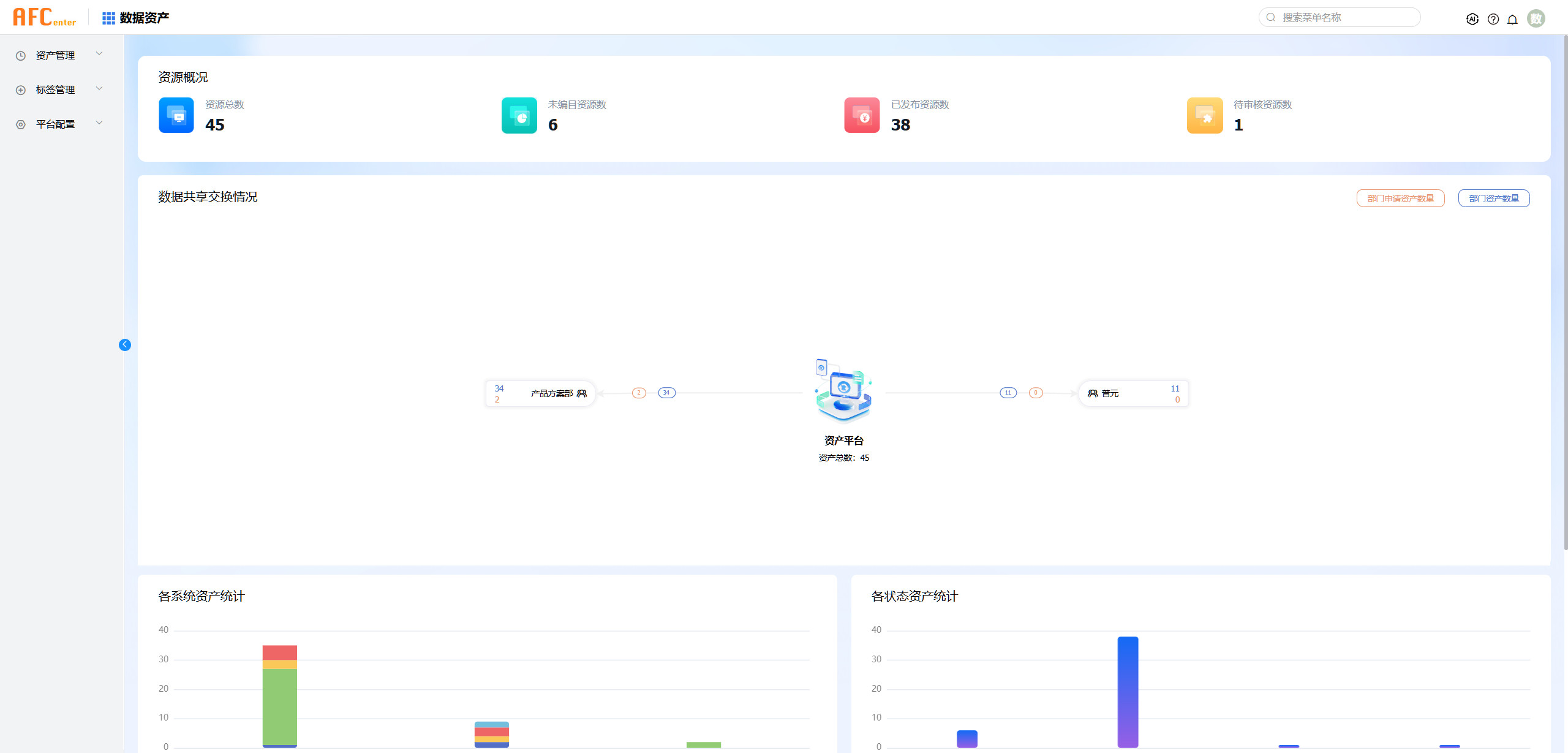
Task: Expand the 平台配置 menu chevron
Action: (99, 123)
